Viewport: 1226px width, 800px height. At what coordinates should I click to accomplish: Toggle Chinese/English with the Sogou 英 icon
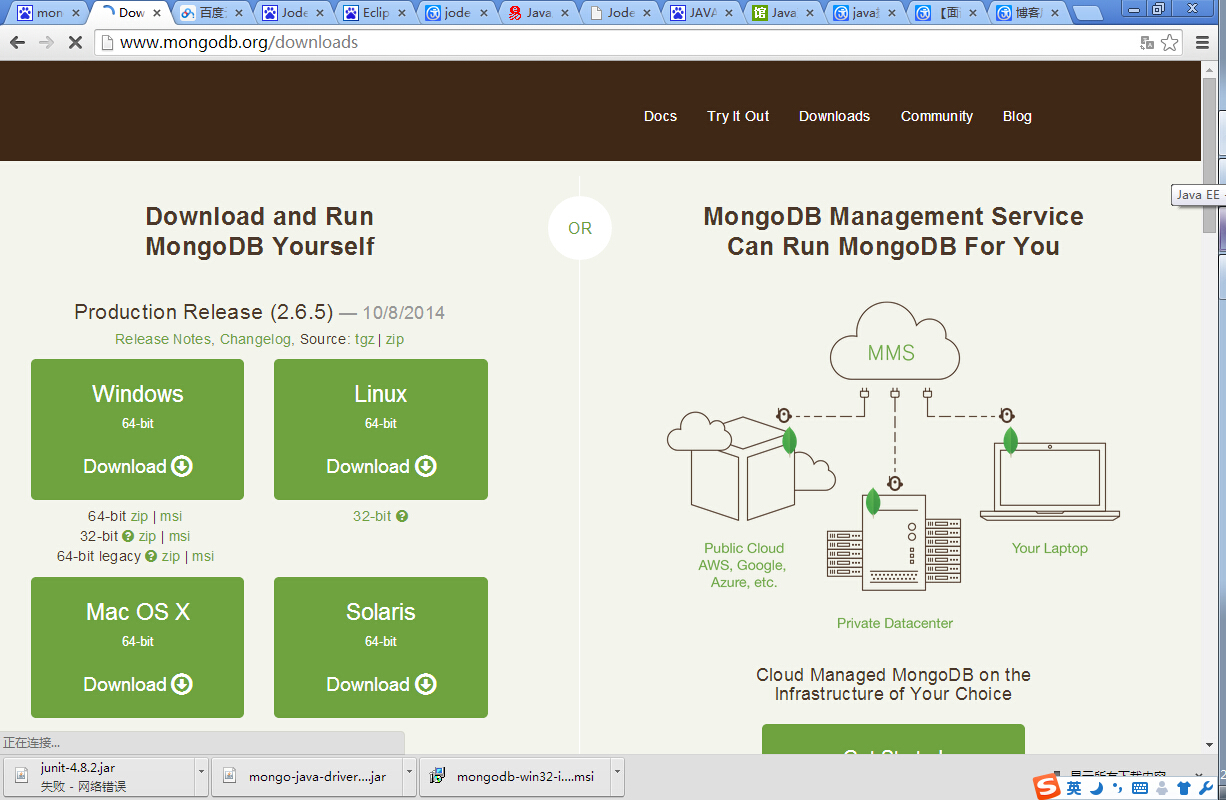point(1074,788)
